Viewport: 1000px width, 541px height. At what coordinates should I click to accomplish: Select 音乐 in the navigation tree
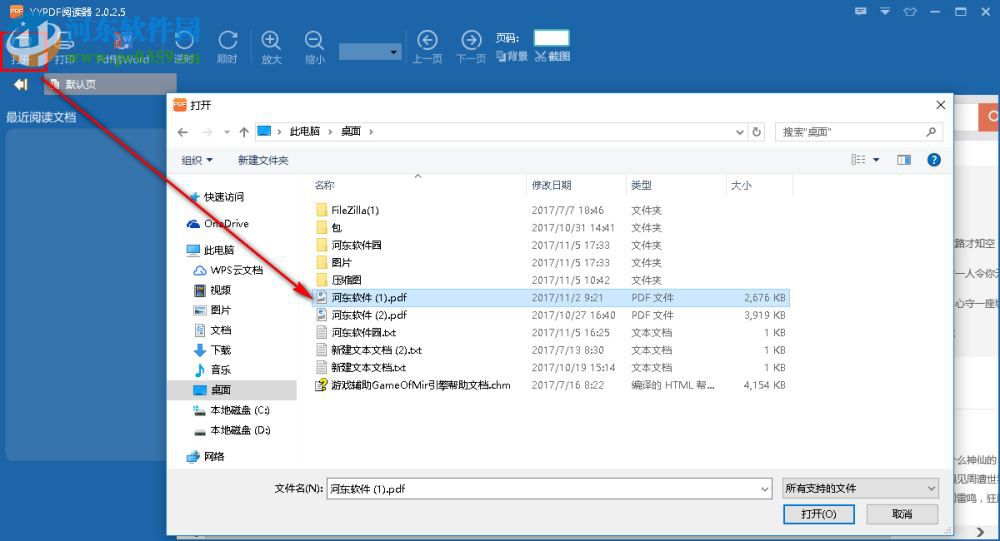[220, 370]
